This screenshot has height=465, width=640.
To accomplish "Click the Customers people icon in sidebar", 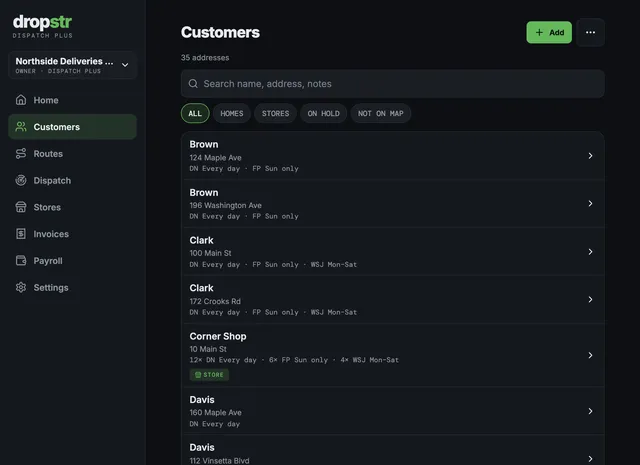I will click(x=21, y=127).
